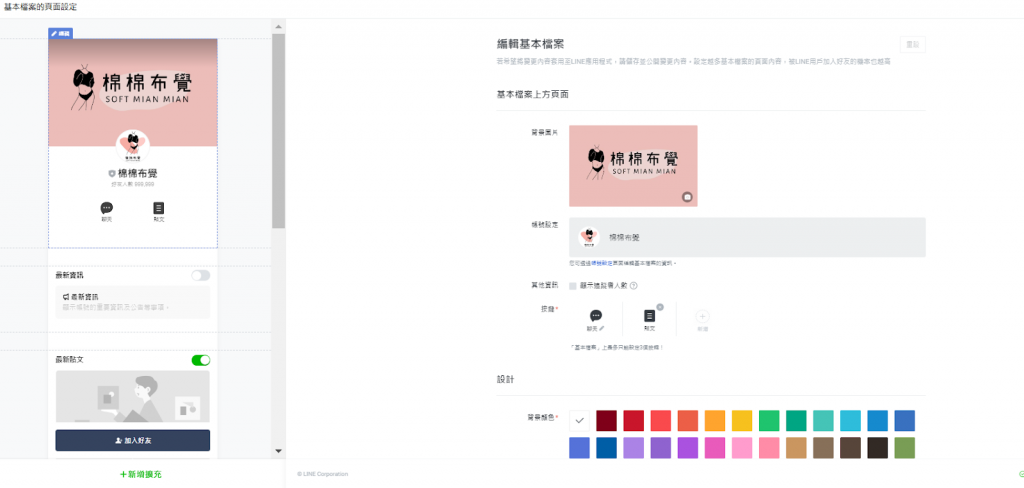
Task: Check the 顯示追蹤者人數 checkbox
Action: [x=573, y=285]
